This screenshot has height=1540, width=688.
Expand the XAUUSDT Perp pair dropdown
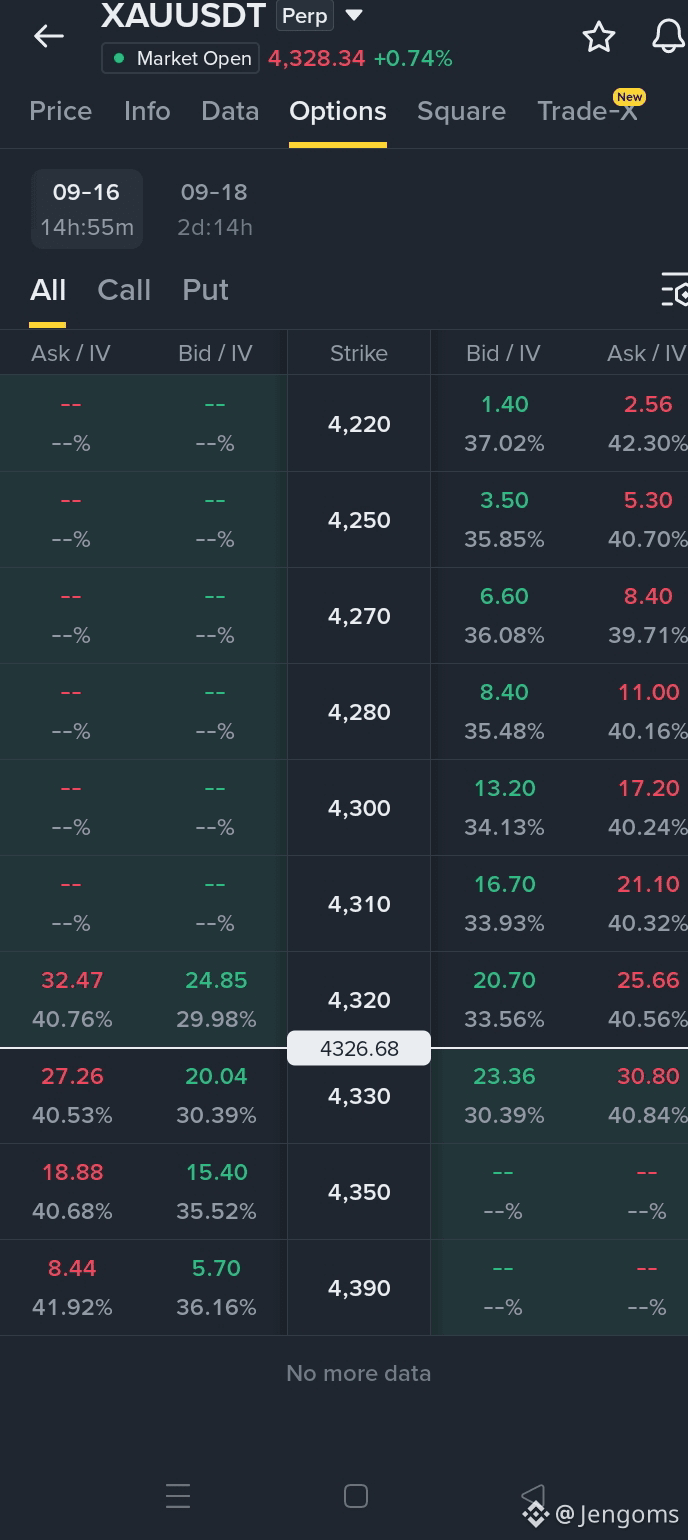(354, 15)
